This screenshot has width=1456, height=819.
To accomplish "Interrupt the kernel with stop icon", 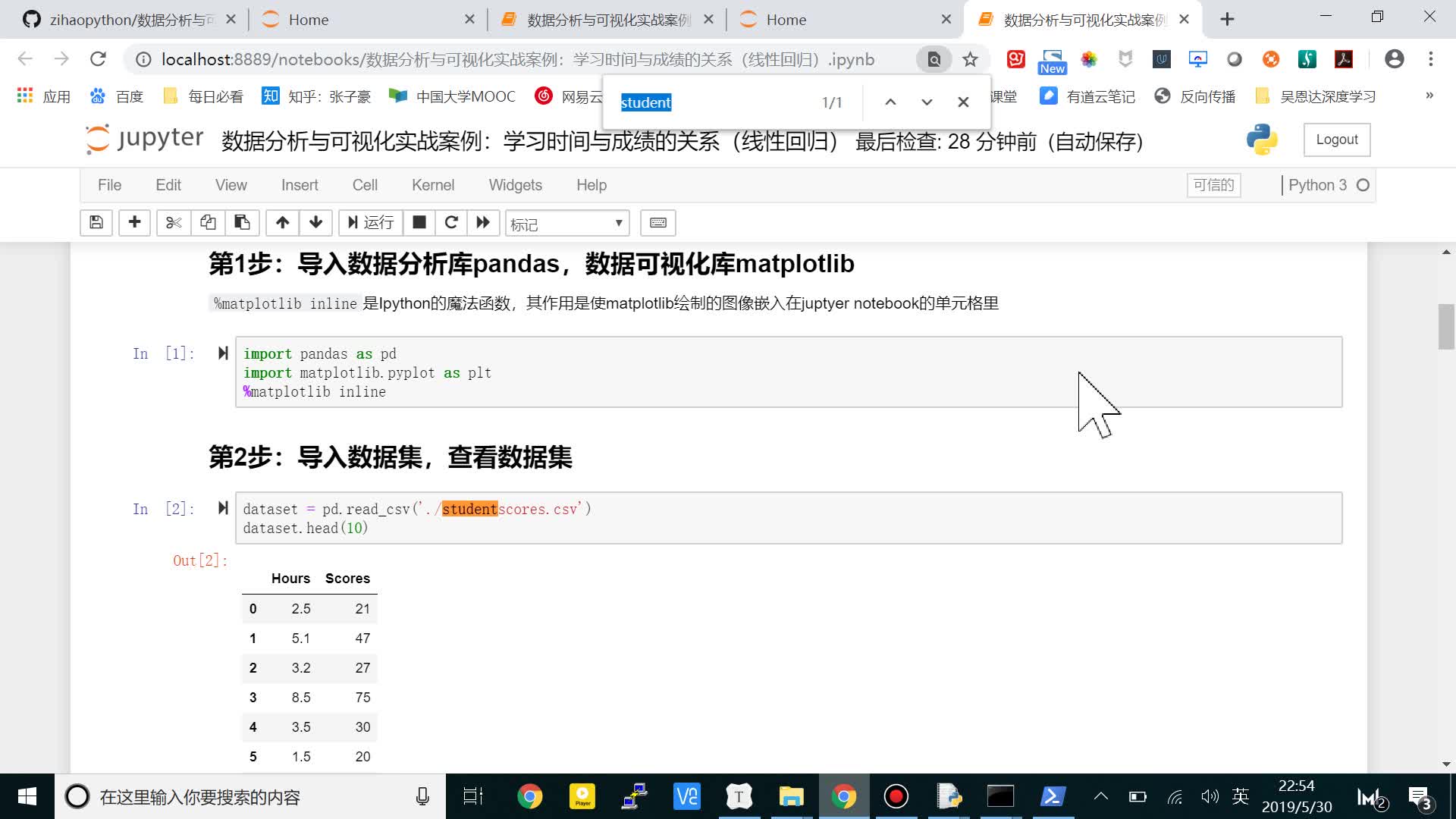I will point(419,222).
